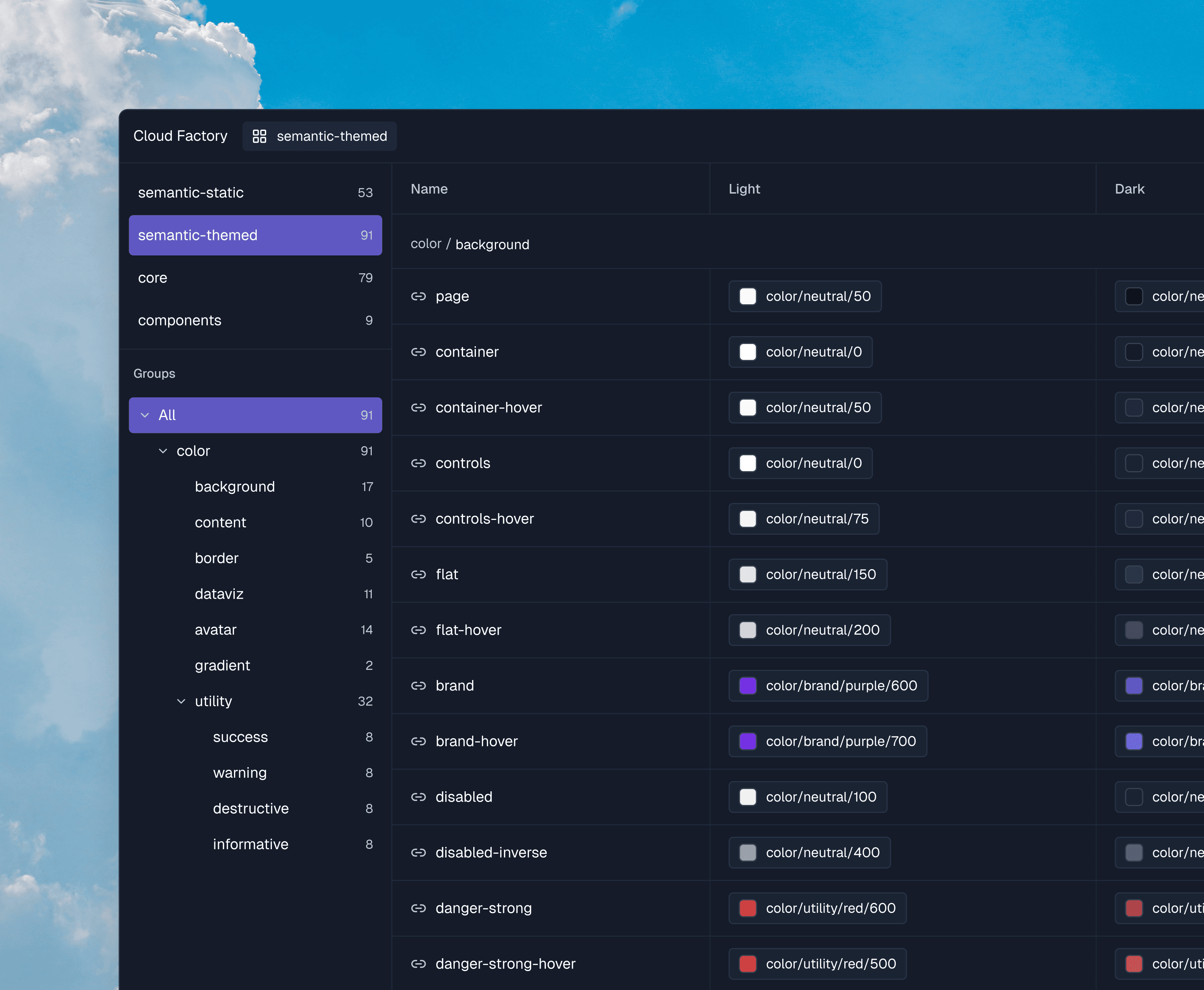Open the color/neutral/50 token chip for page
Screen dimensions: 1204x990
tap(805, 297)
